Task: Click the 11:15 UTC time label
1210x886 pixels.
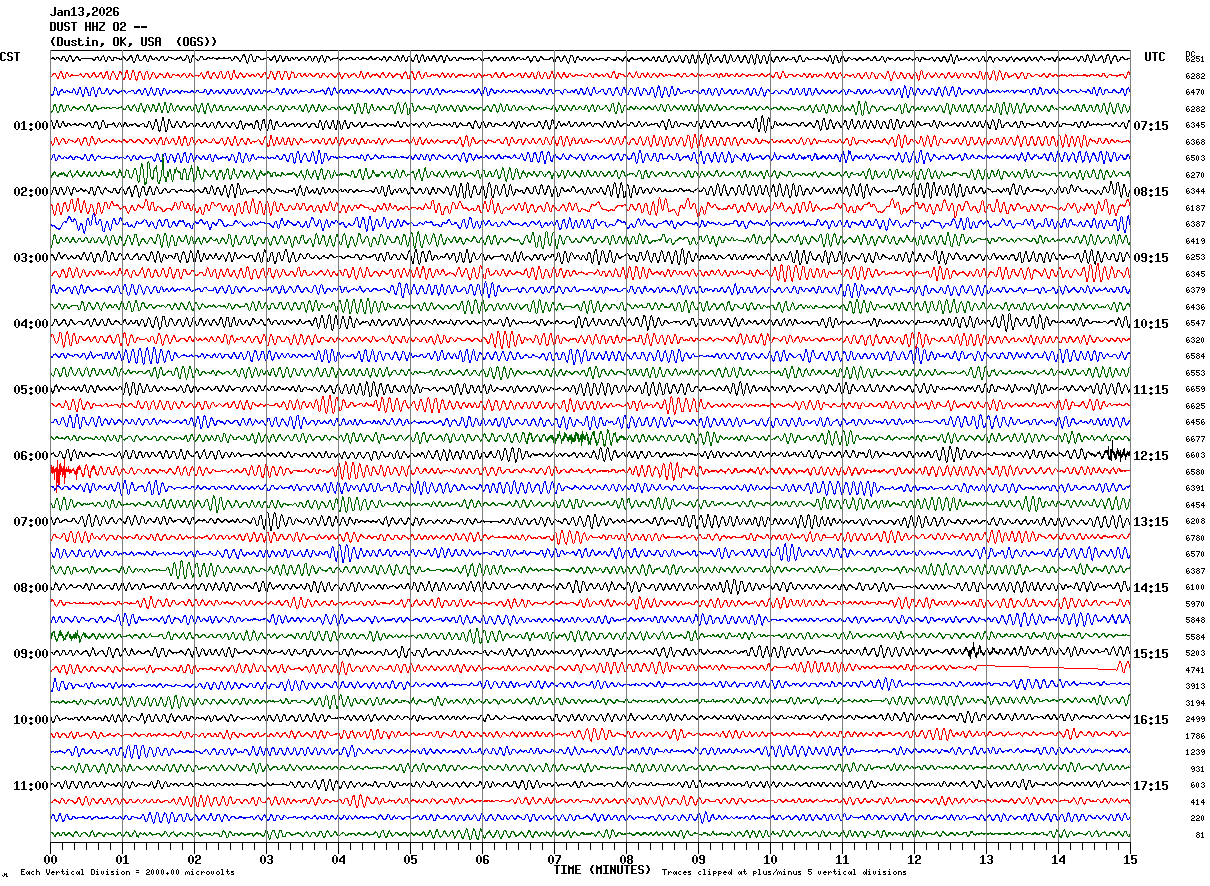Action: click(1151, 390)
